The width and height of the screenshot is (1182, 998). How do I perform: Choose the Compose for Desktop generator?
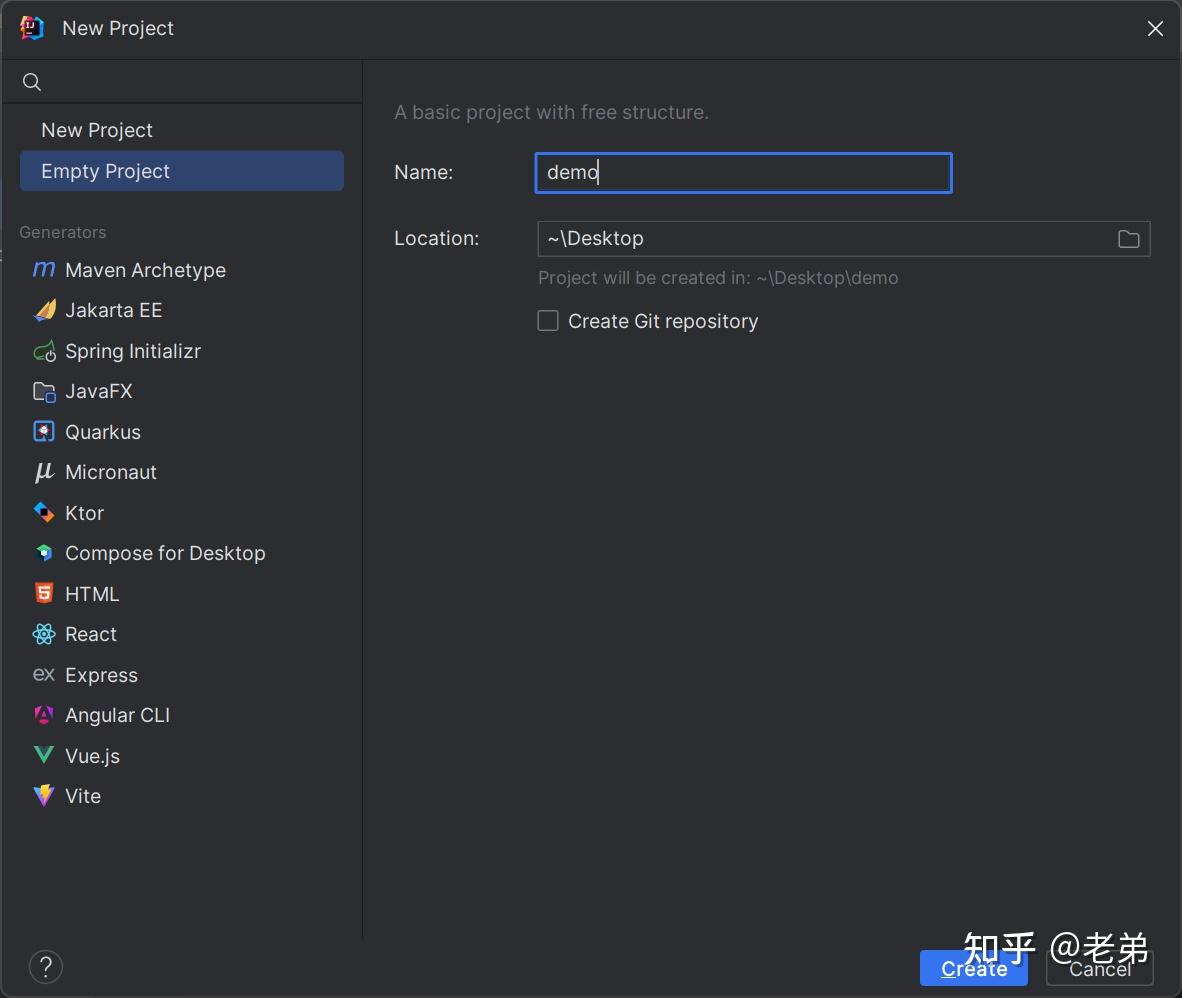165,553
